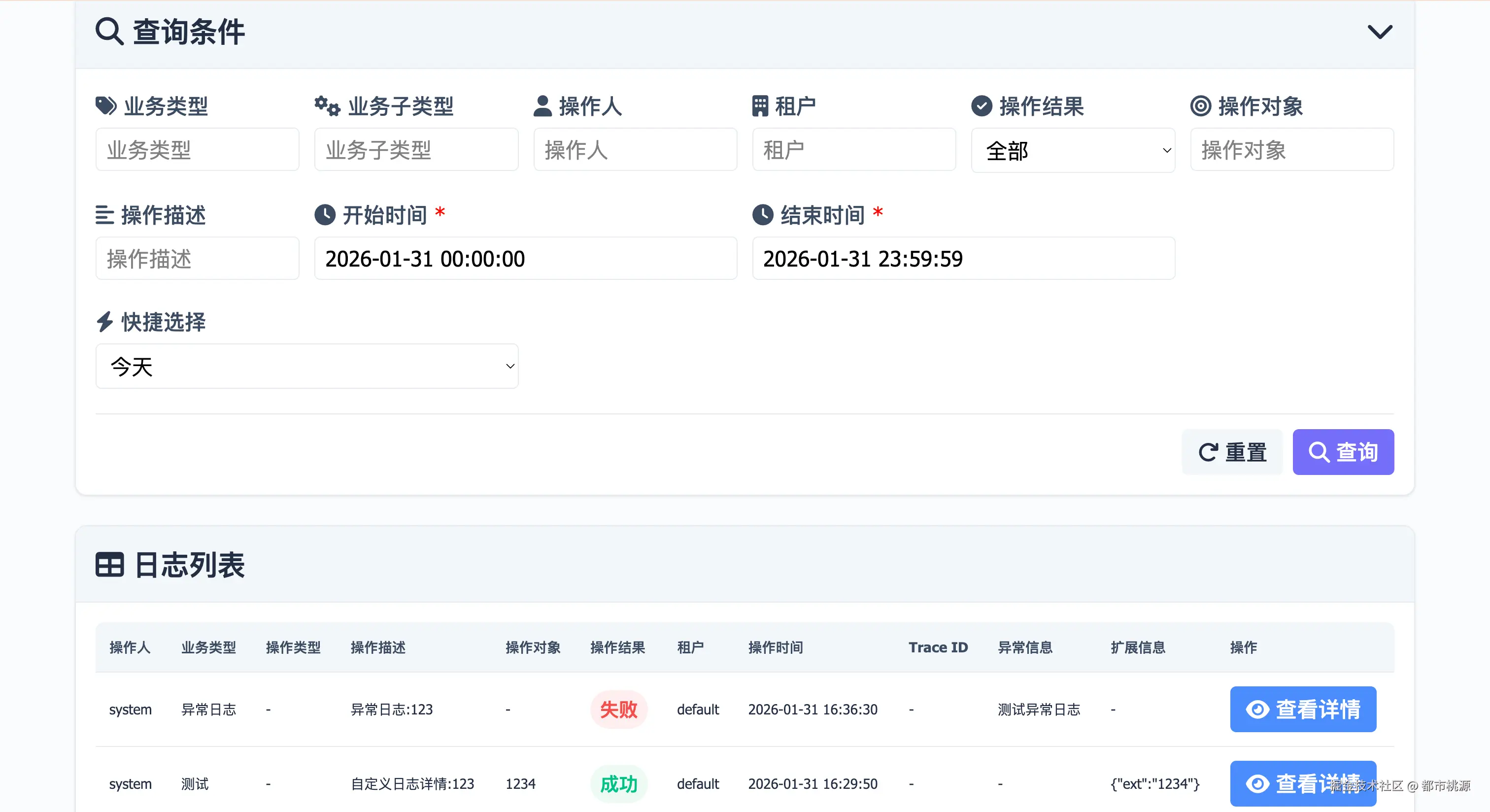Click the clock icon for 开始时间

325,214
